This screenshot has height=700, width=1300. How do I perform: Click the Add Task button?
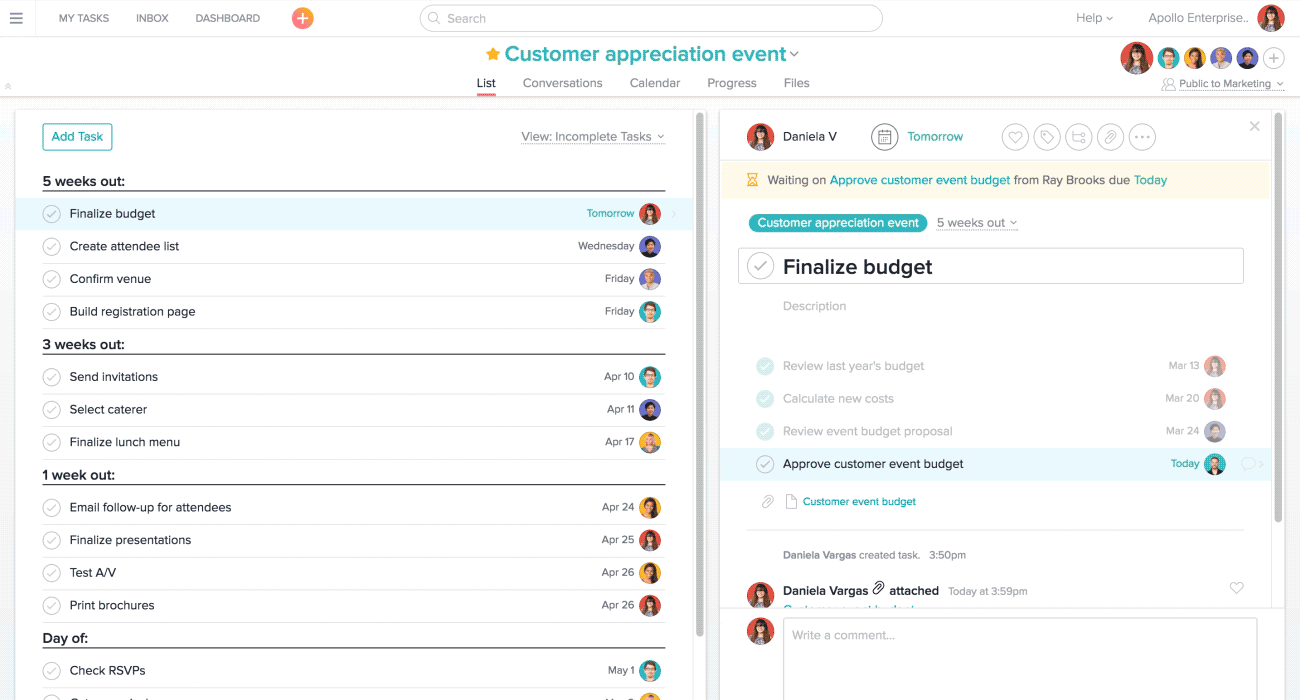(x=77, y=137)
